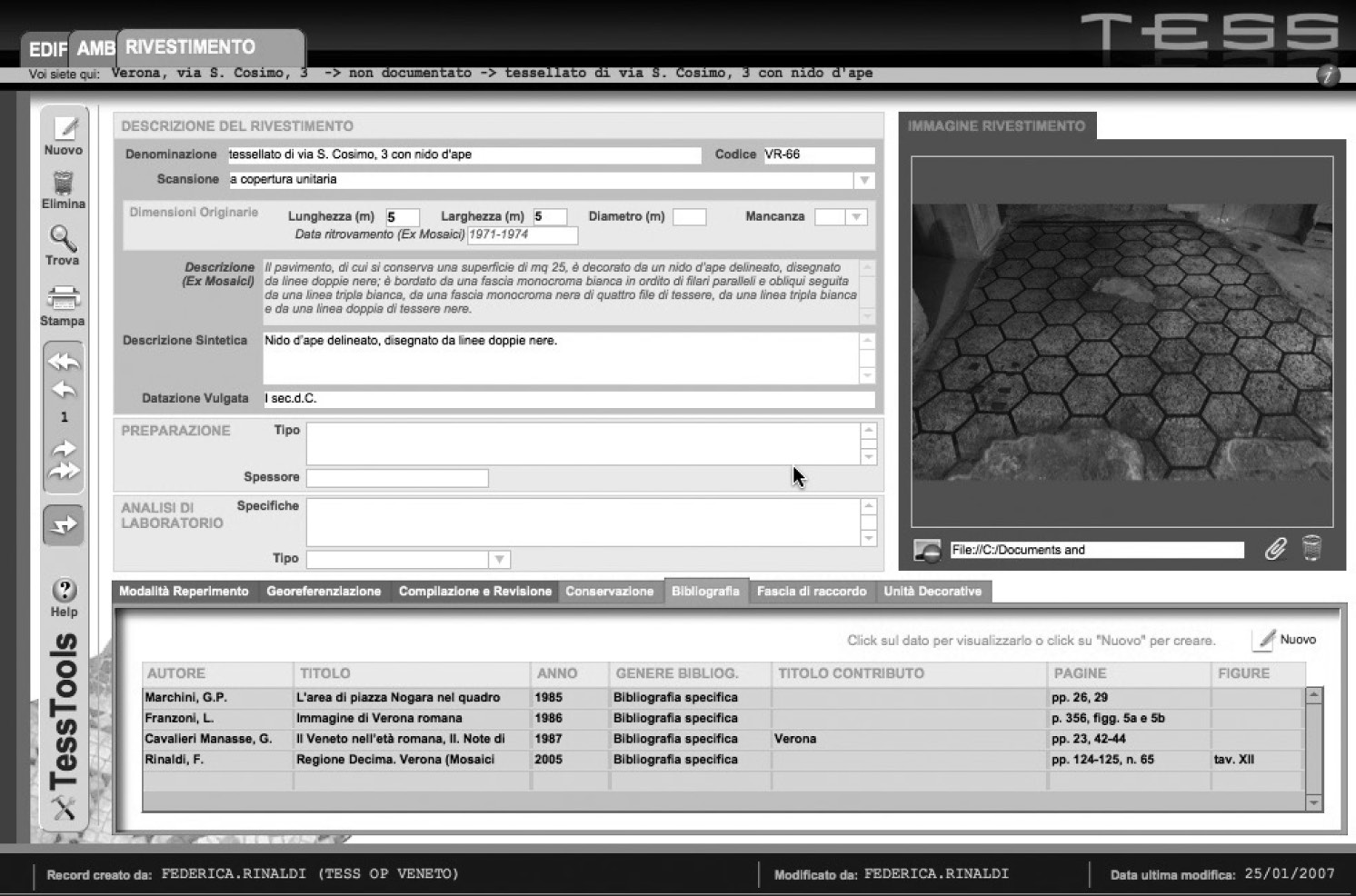
Task: Click the Denominazione input field
Action: 464,155
